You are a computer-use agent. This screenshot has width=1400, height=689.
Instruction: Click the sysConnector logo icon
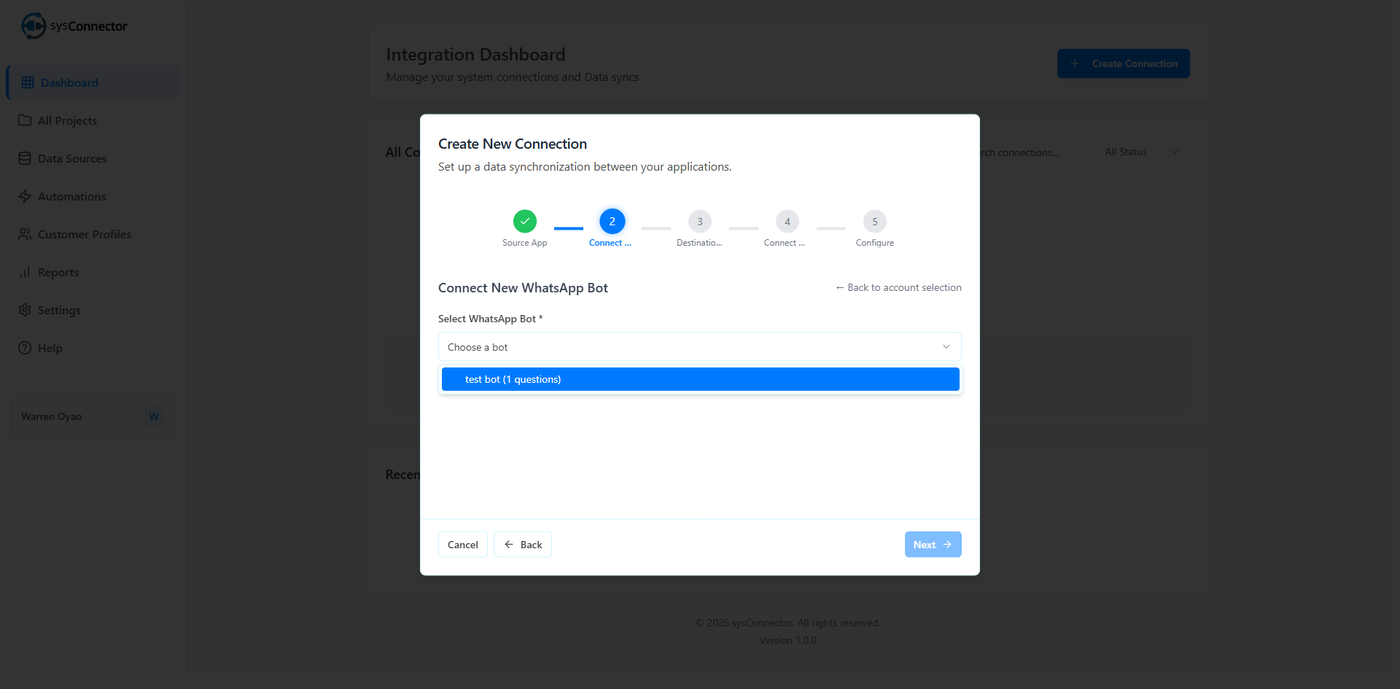(x=34, y=26)
